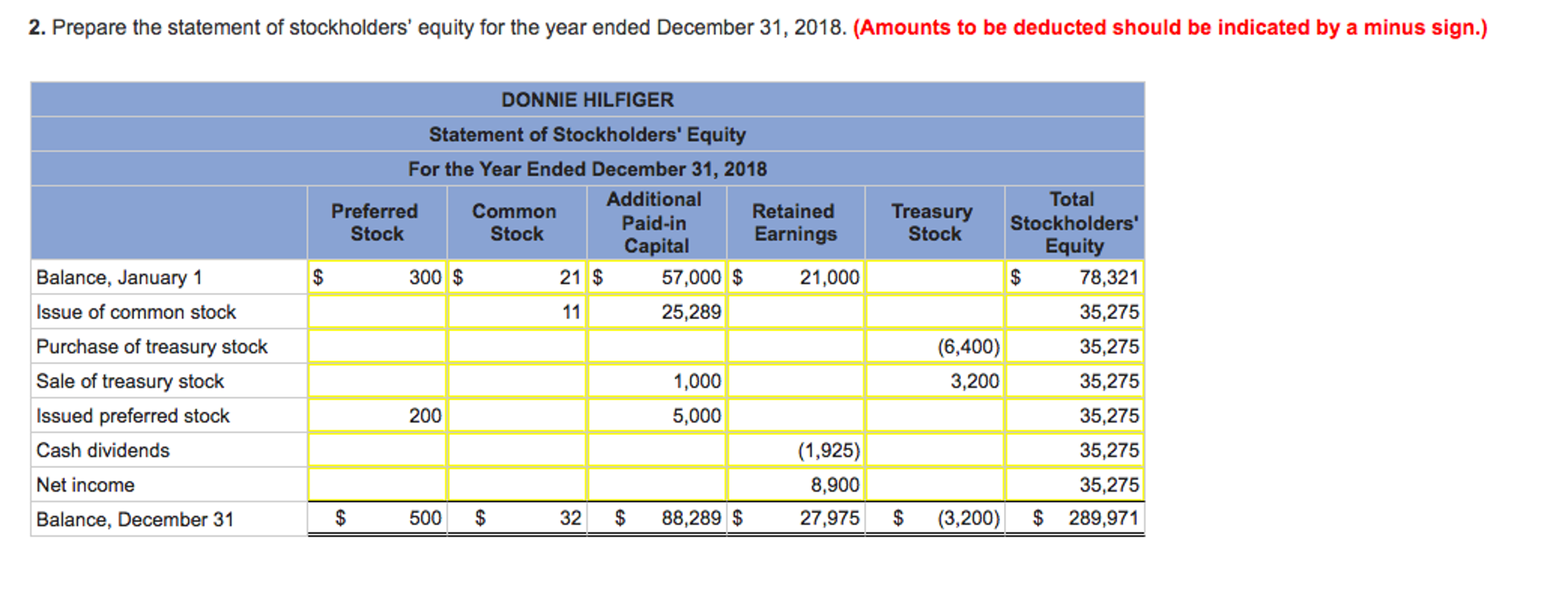Select paid-in capital cell showing 1,000

657,381
